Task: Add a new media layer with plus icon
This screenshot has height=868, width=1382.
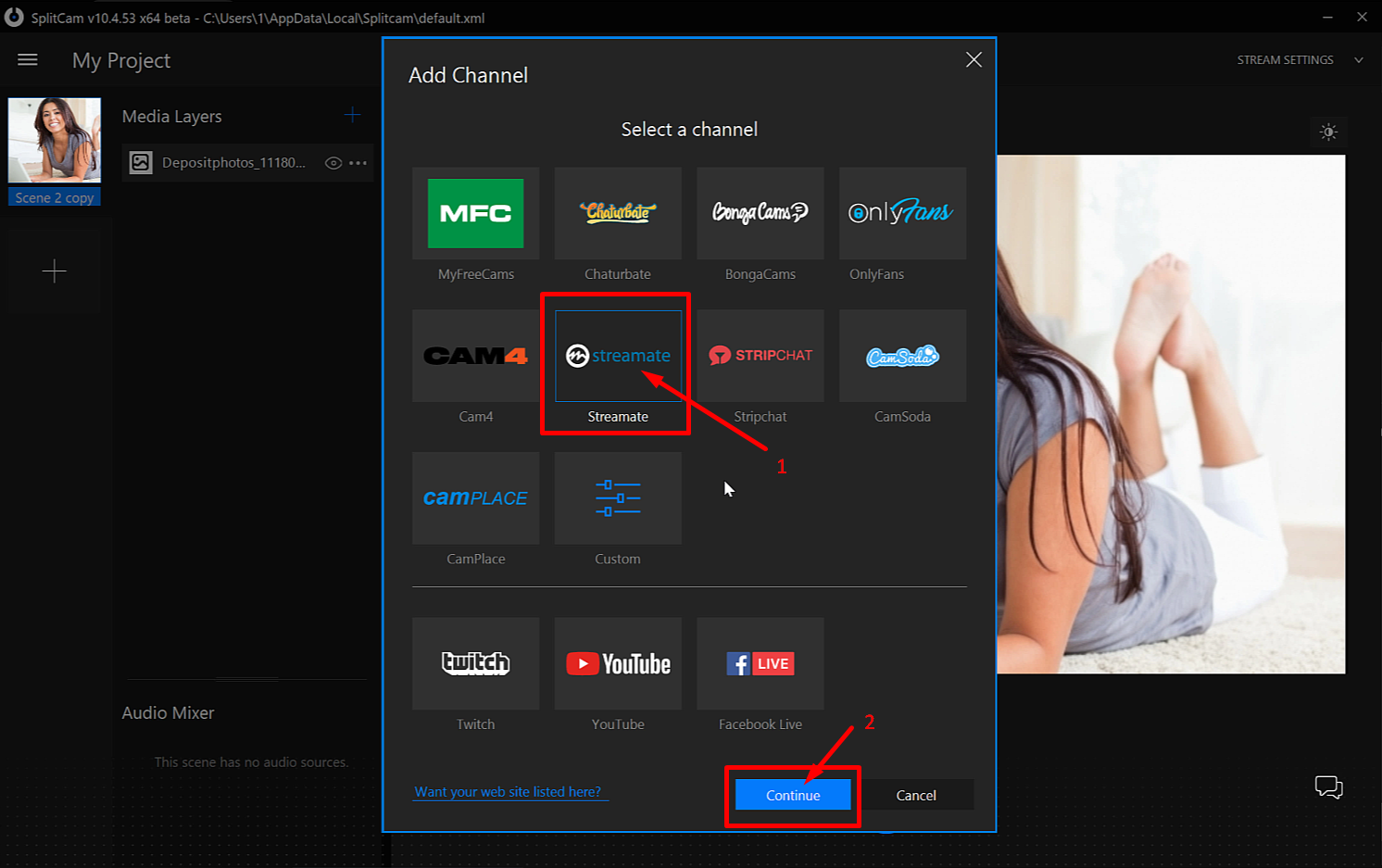Action: click(x=353, y=115)
